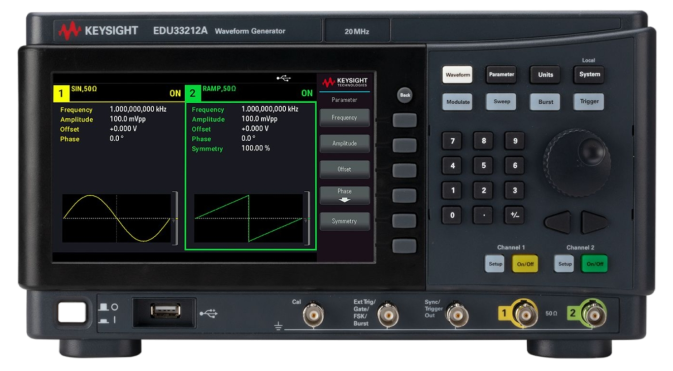Toggle Channel 1 yellow On/Off button
The width and height of the screenshot is (673, 371).
pos(525,264)
